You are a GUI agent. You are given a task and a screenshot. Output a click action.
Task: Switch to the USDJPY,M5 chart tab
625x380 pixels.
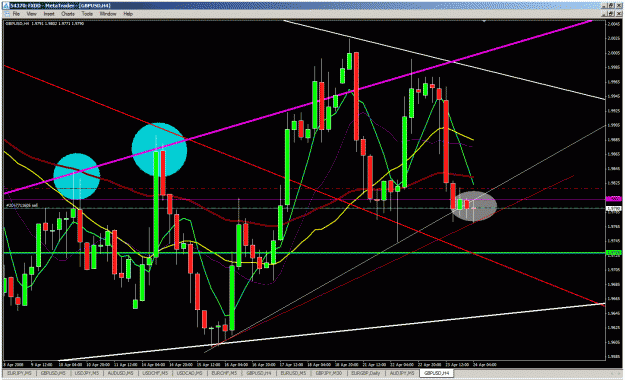[87, 373]
